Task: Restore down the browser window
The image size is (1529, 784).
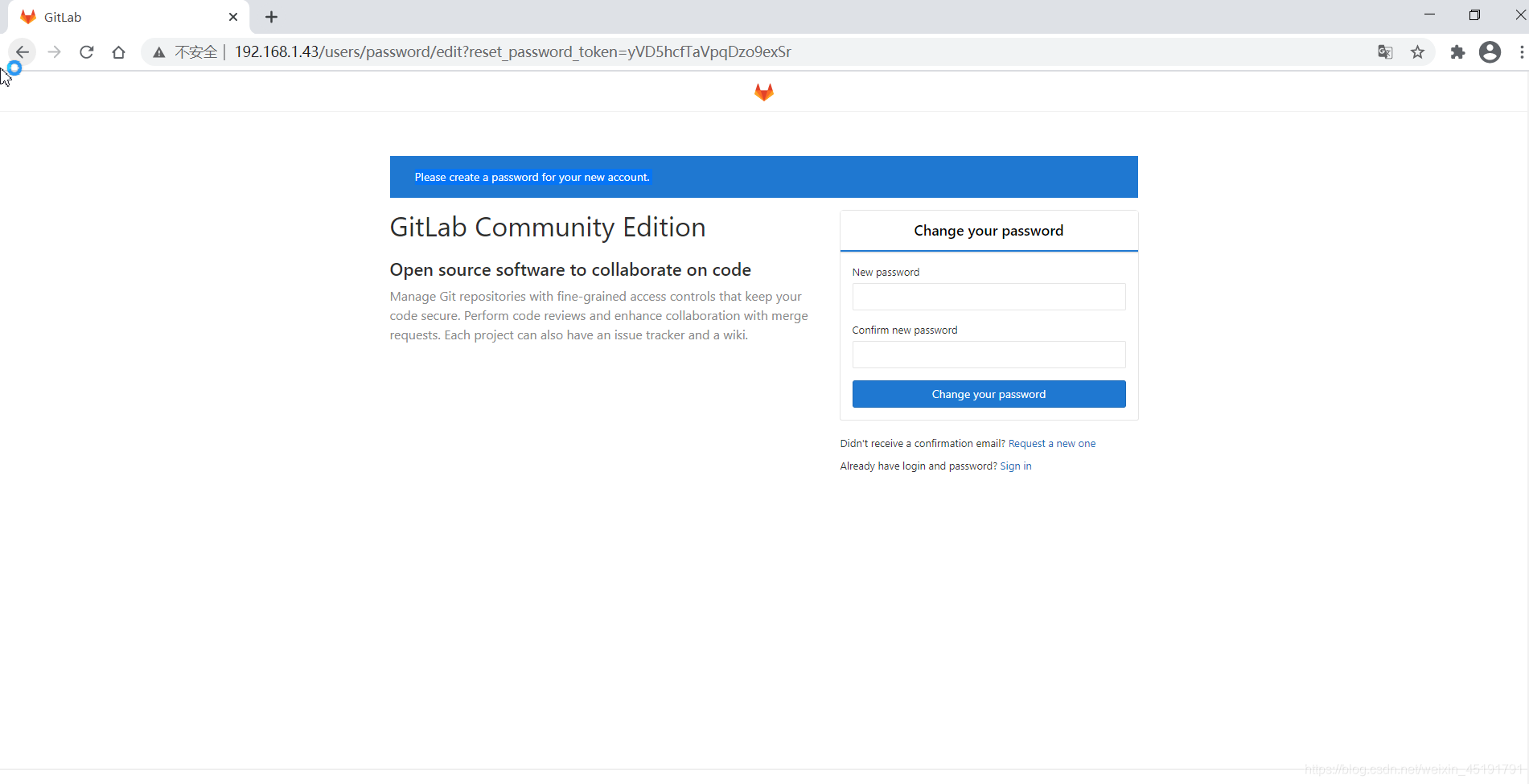Action: click(1474, 14)
